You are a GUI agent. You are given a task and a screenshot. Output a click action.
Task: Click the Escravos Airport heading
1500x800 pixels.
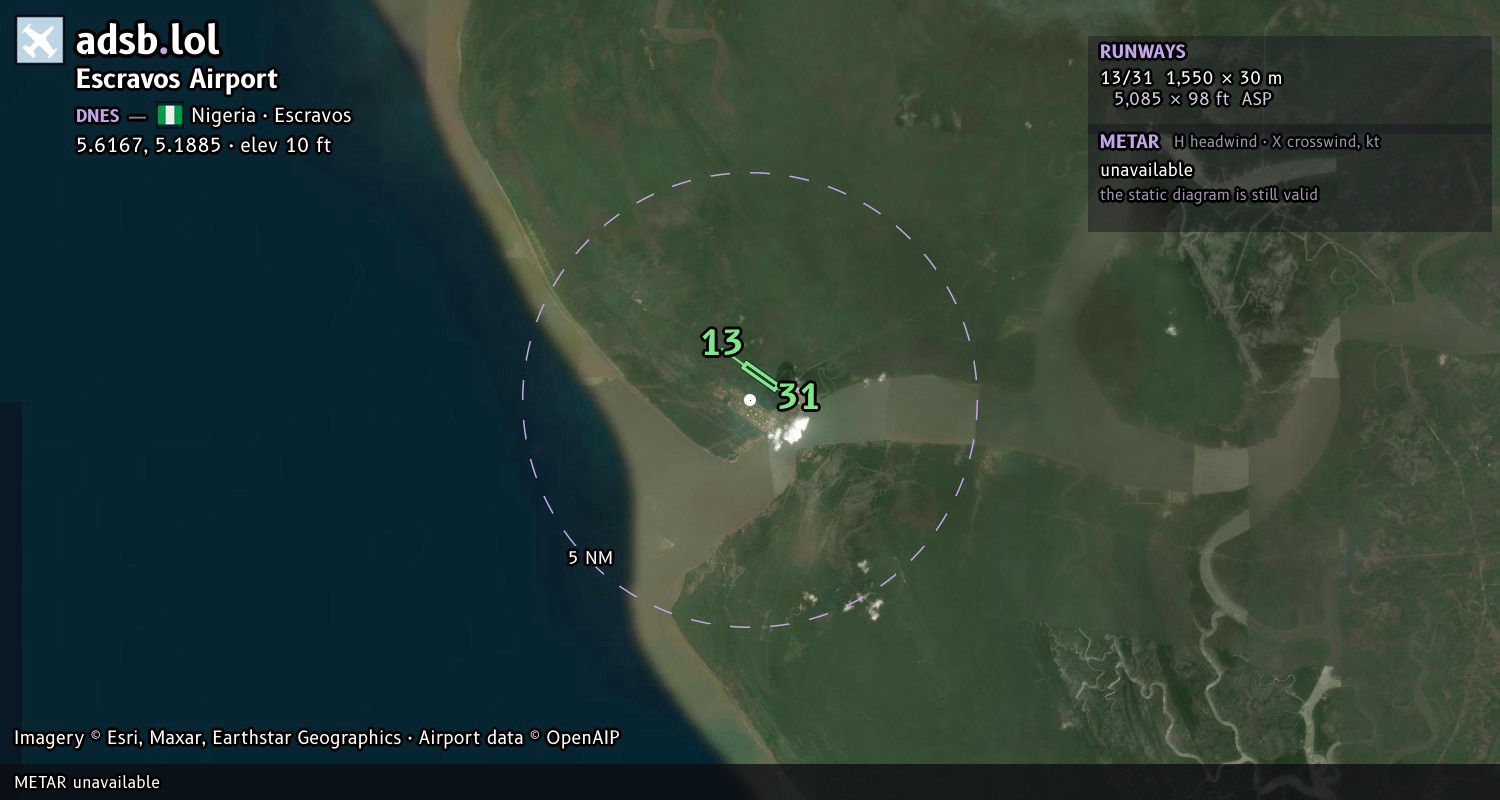pos(177,79)
